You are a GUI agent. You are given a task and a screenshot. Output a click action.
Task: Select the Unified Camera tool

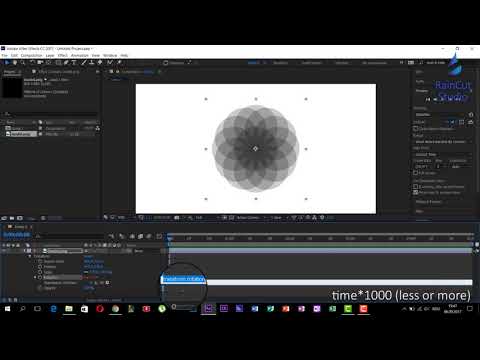coord(40,63)
